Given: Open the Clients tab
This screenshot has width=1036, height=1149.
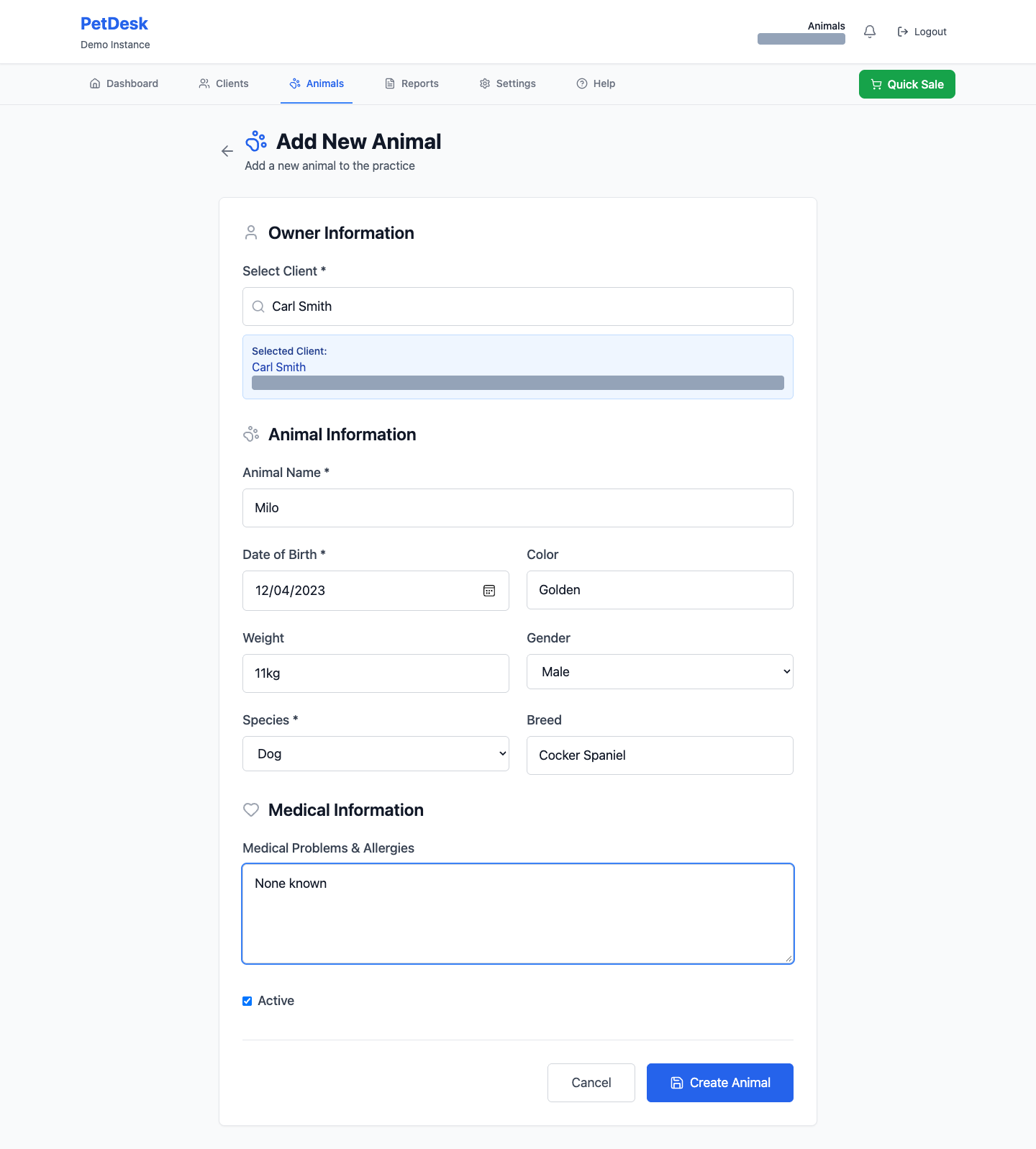Looking at the screenshot, I should 224,83.
